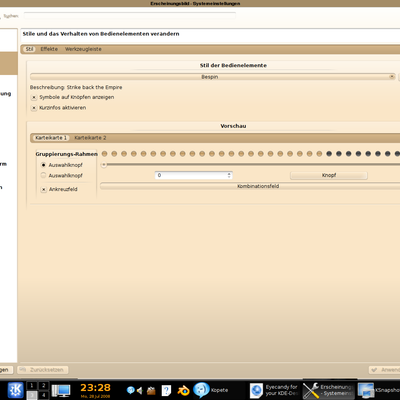Open the volume speaker tray icon
Viewport: 400px width, 400px height.
[140, 390]
